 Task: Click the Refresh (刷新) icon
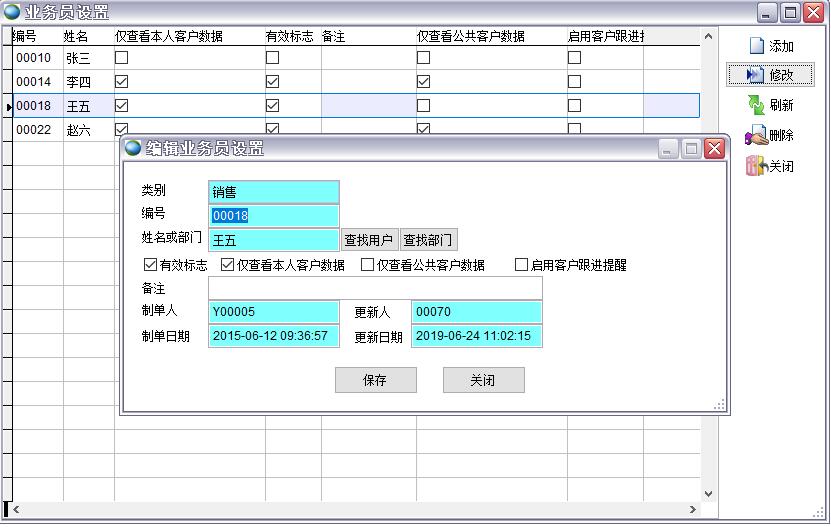(757, 105)
